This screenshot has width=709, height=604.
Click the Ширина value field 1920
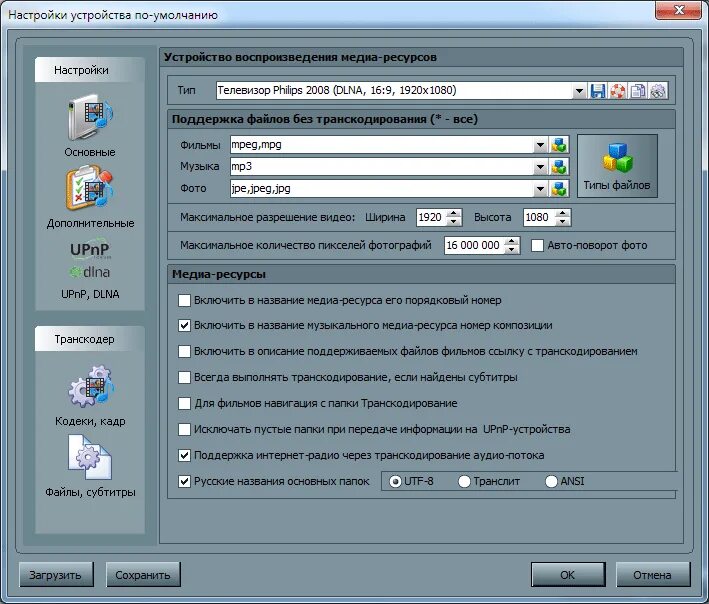pyautogui.click(x=431, y=217)
